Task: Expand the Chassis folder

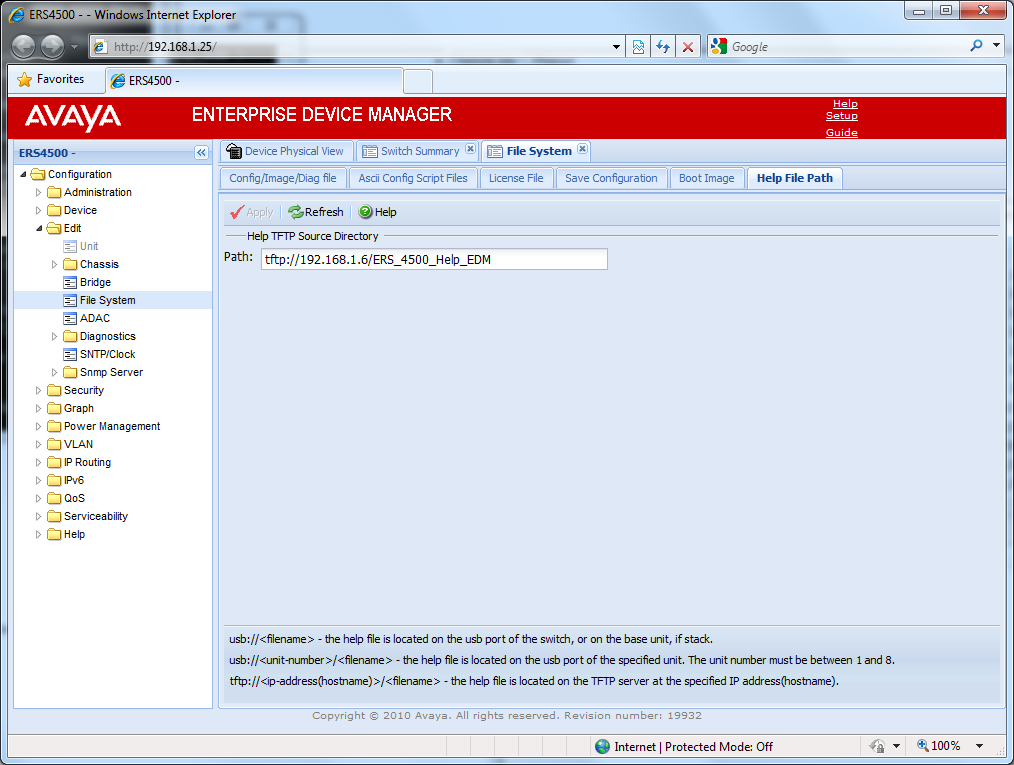Action: [54, 264]
